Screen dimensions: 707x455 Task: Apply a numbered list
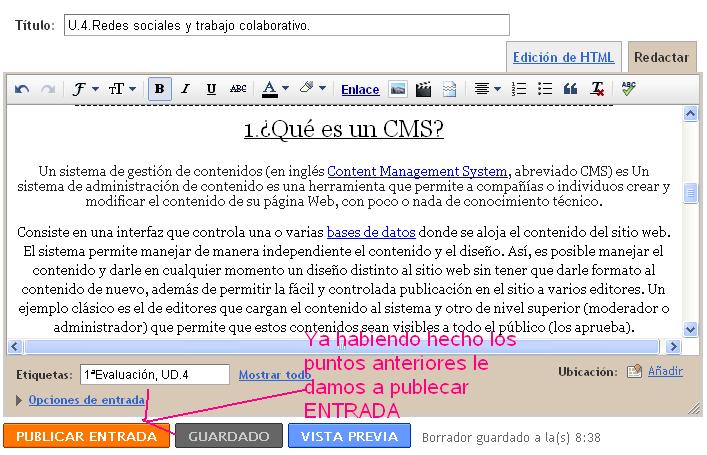pos(519,89)
